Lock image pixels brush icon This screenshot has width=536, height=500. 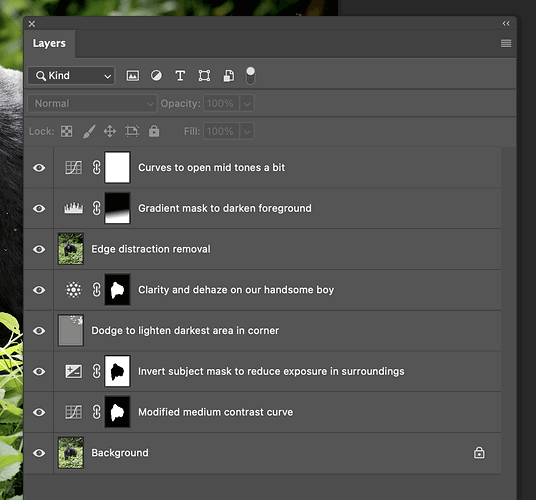tap(89, 131)
